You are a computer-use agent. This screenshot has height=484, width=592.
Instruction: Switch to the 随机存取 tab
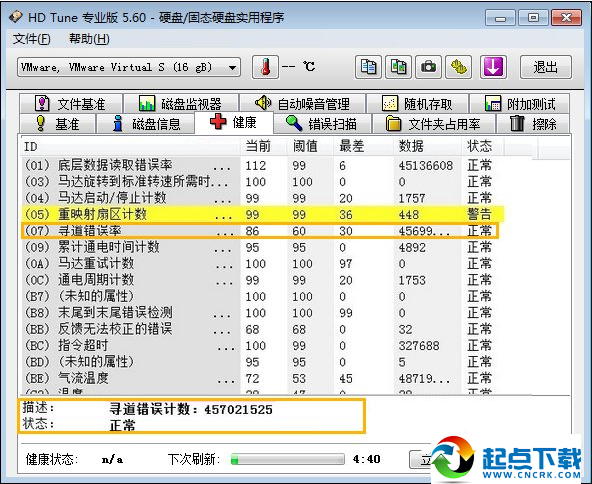(418, 103)
